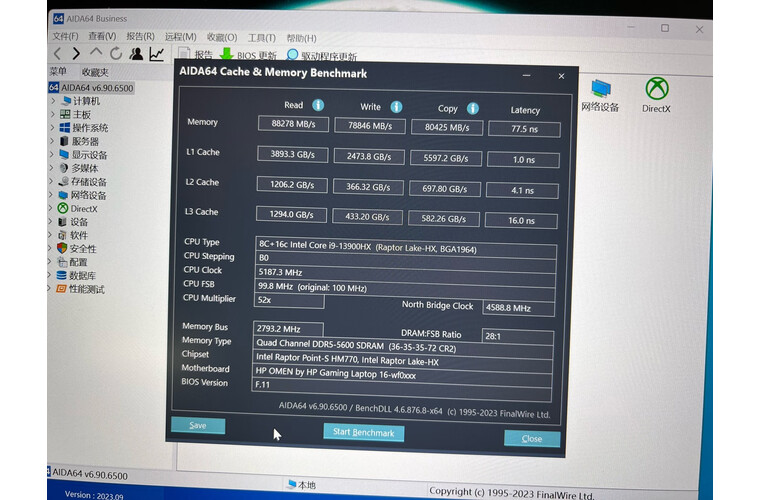Open the 工具(T) menu

[261, 37]
